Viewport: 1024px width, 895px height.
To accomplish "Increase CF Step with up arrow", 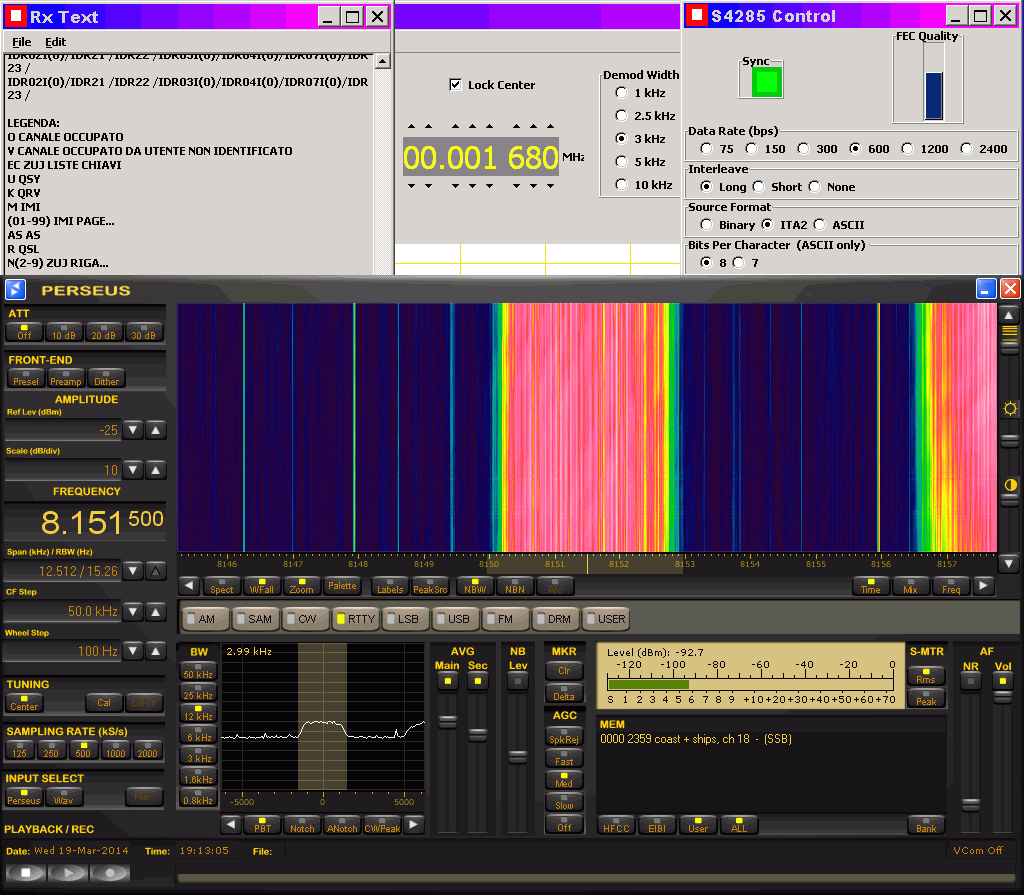I will click(x=156, y=611).
